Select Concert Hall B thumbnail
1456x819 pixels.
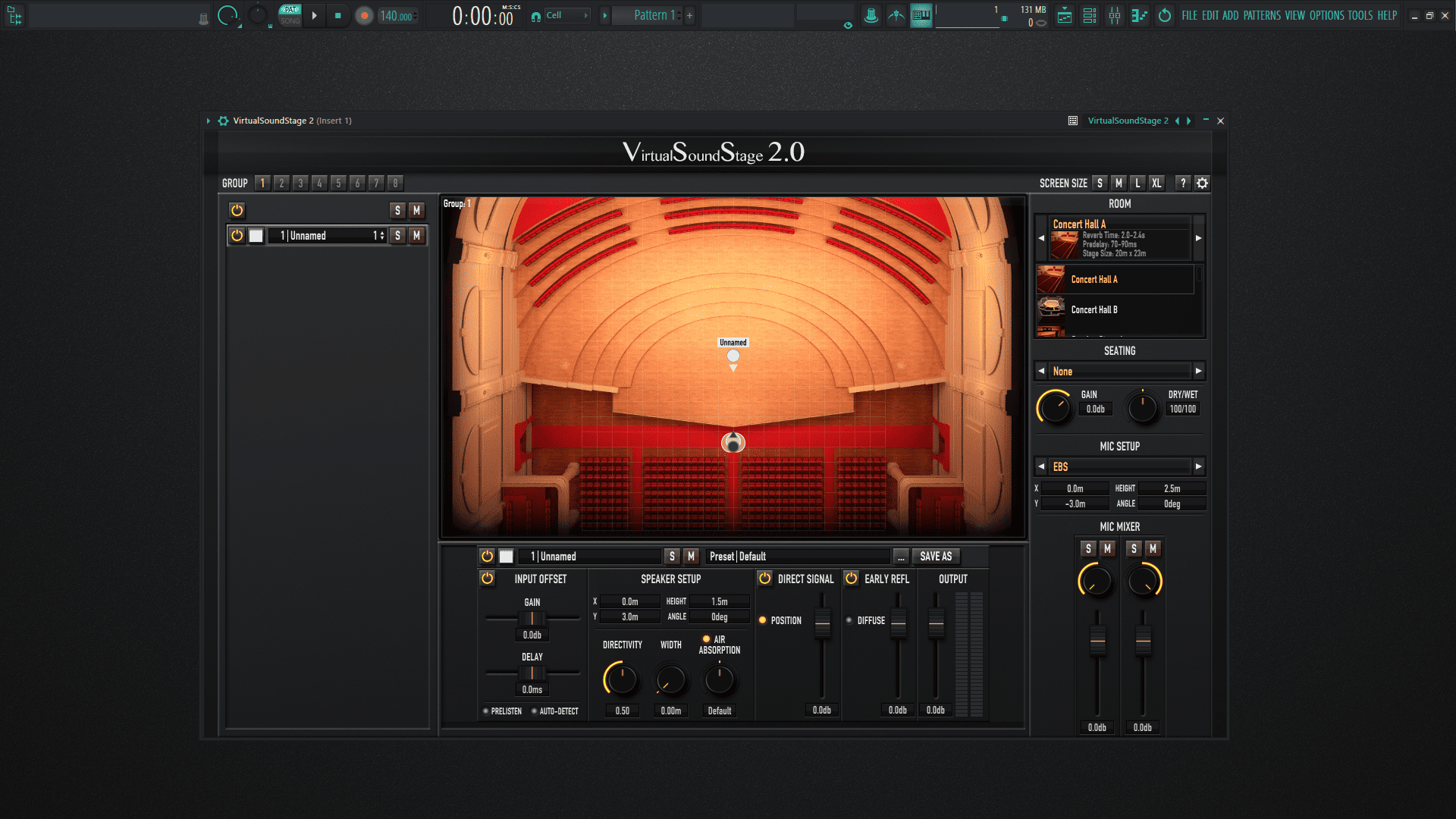point(1050,309)
